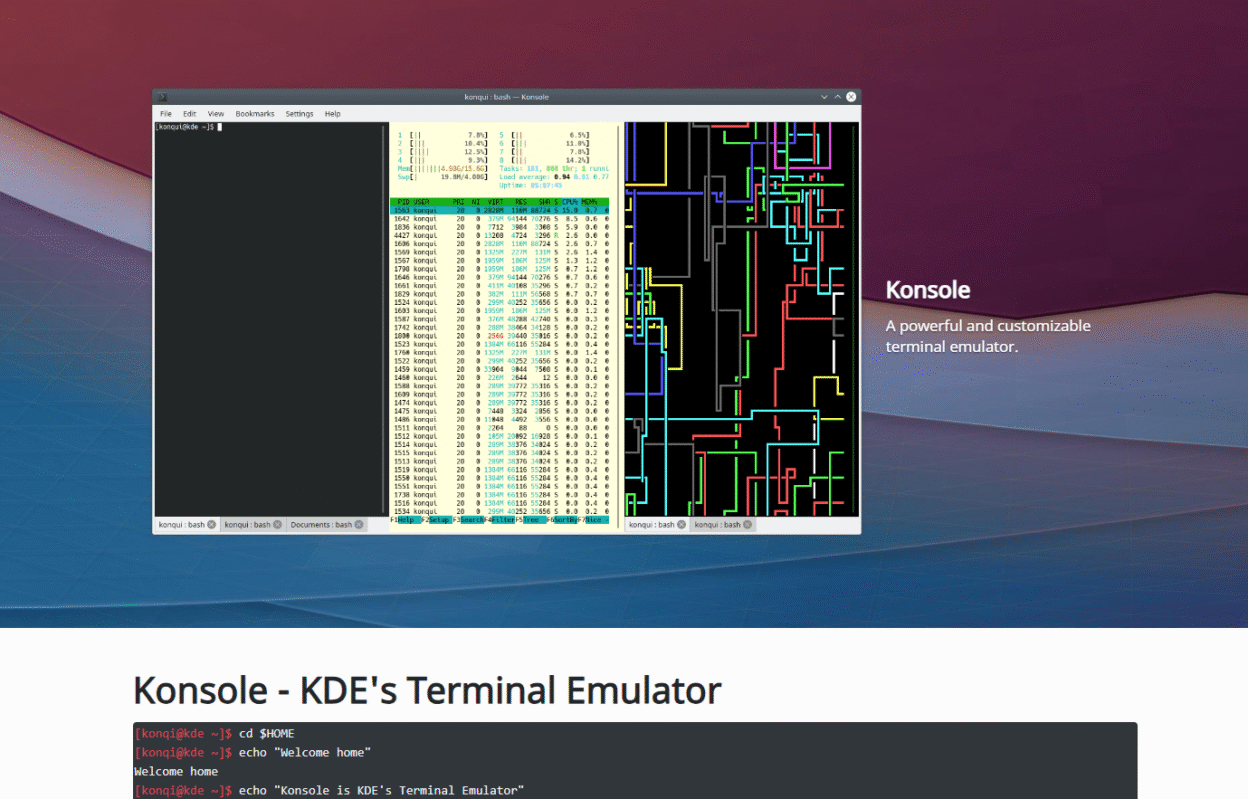The width and height of the screenshot is (1248, 799).
Task: Click the htop Mem usage meter
Action: [x=442, y=168]
